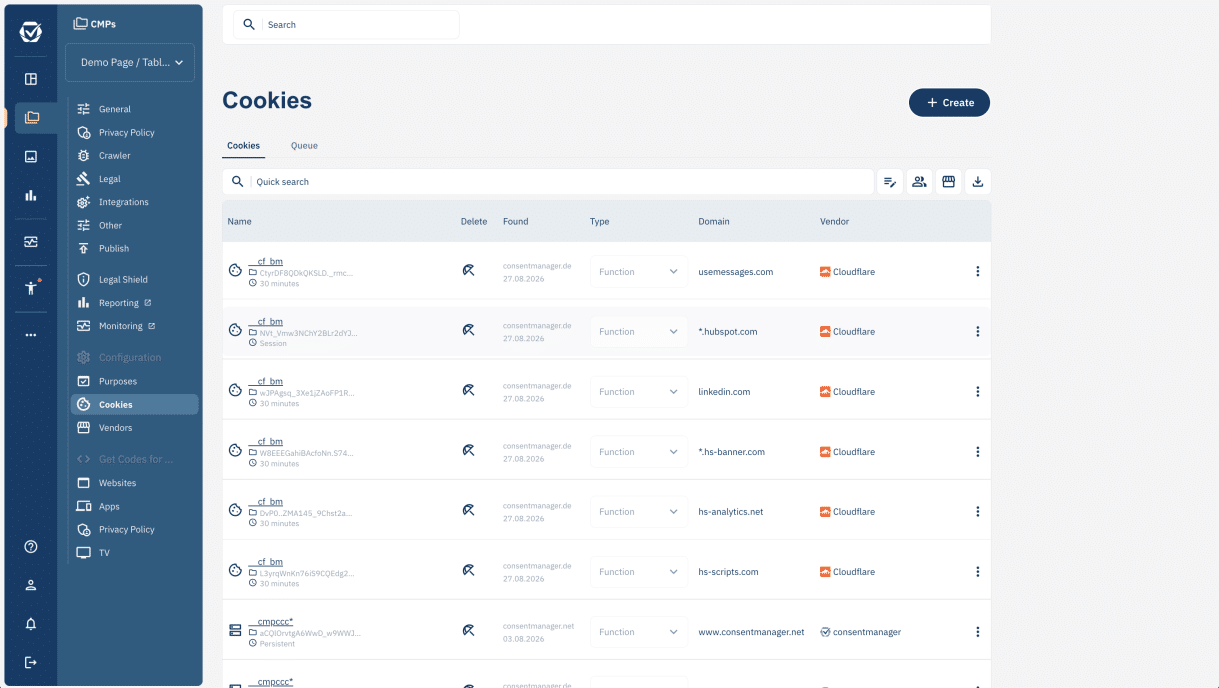Go to Integrations in the sidebar

[123, 202]
